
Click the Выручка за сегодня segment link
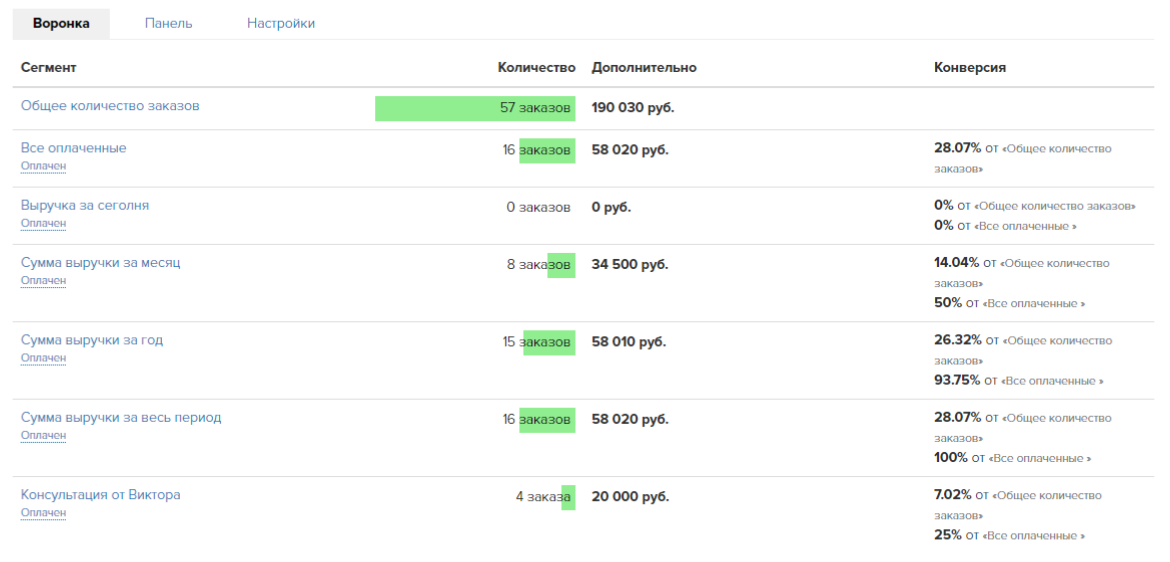point(85,205)
